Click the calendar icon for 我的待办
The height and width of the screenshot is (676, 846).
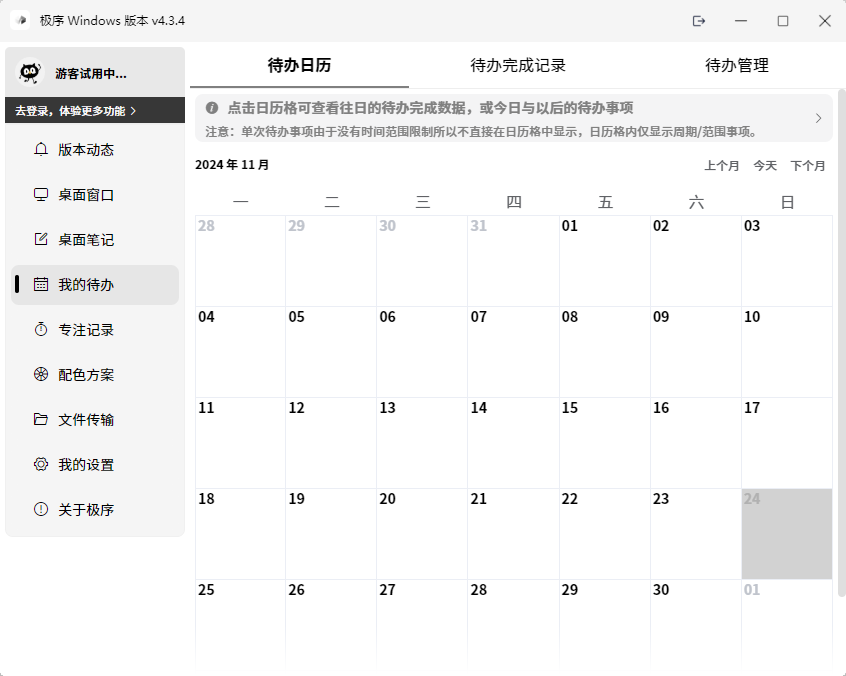click(41, 284)
